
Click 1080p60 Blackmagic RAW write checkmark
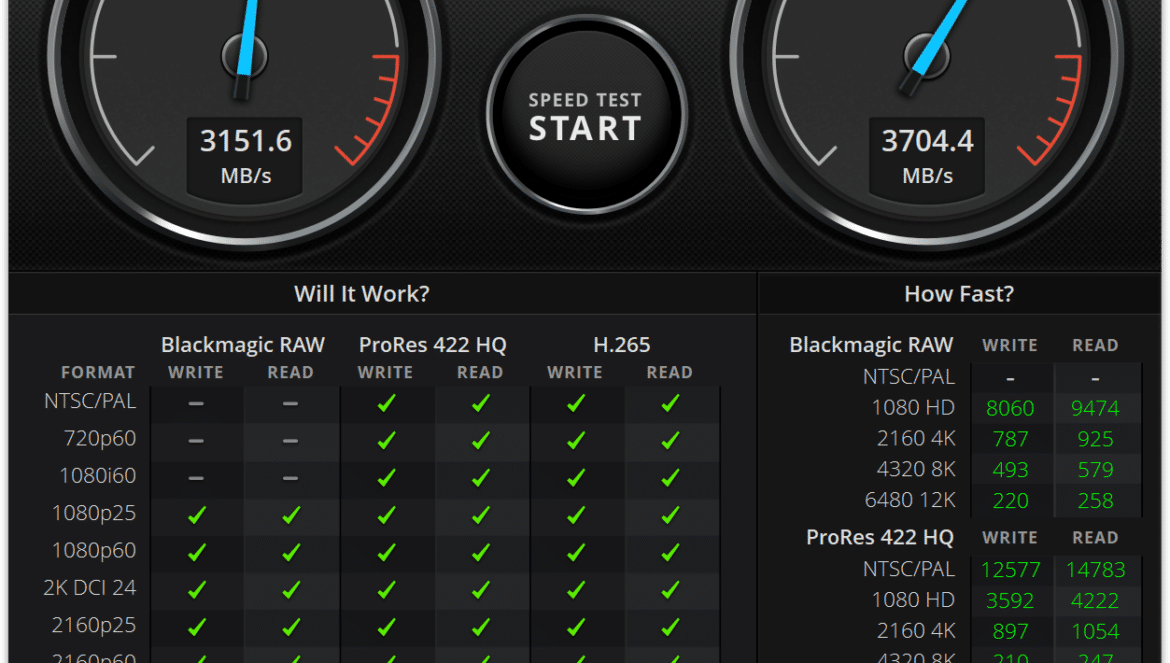point(196,553)
